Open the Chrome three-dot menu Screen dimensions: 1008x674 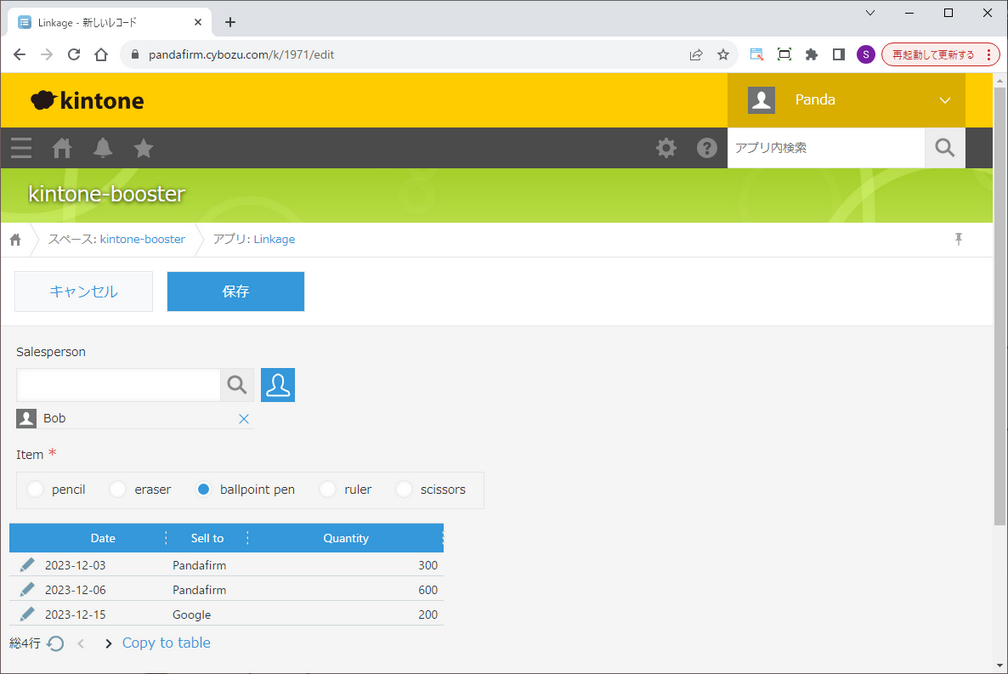[989, 55]
